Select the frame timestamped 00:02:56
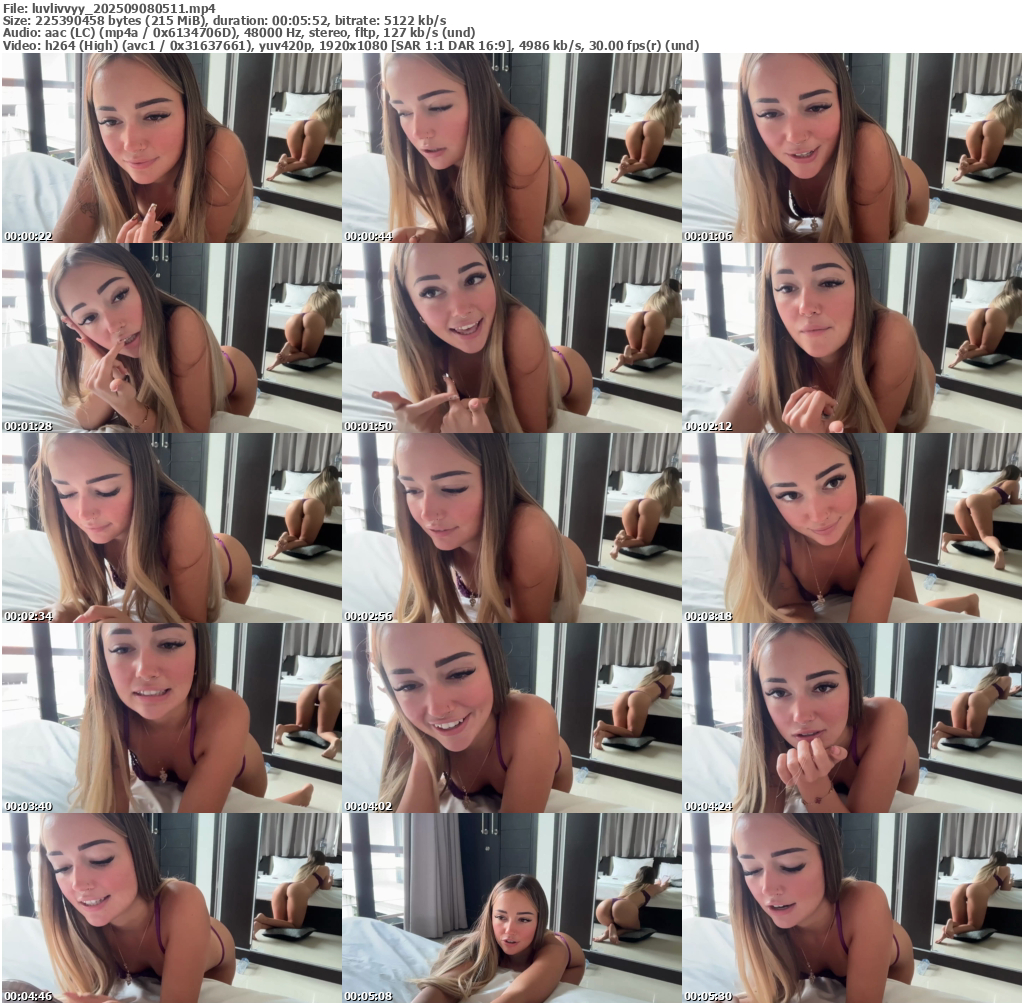 (511, 528)
